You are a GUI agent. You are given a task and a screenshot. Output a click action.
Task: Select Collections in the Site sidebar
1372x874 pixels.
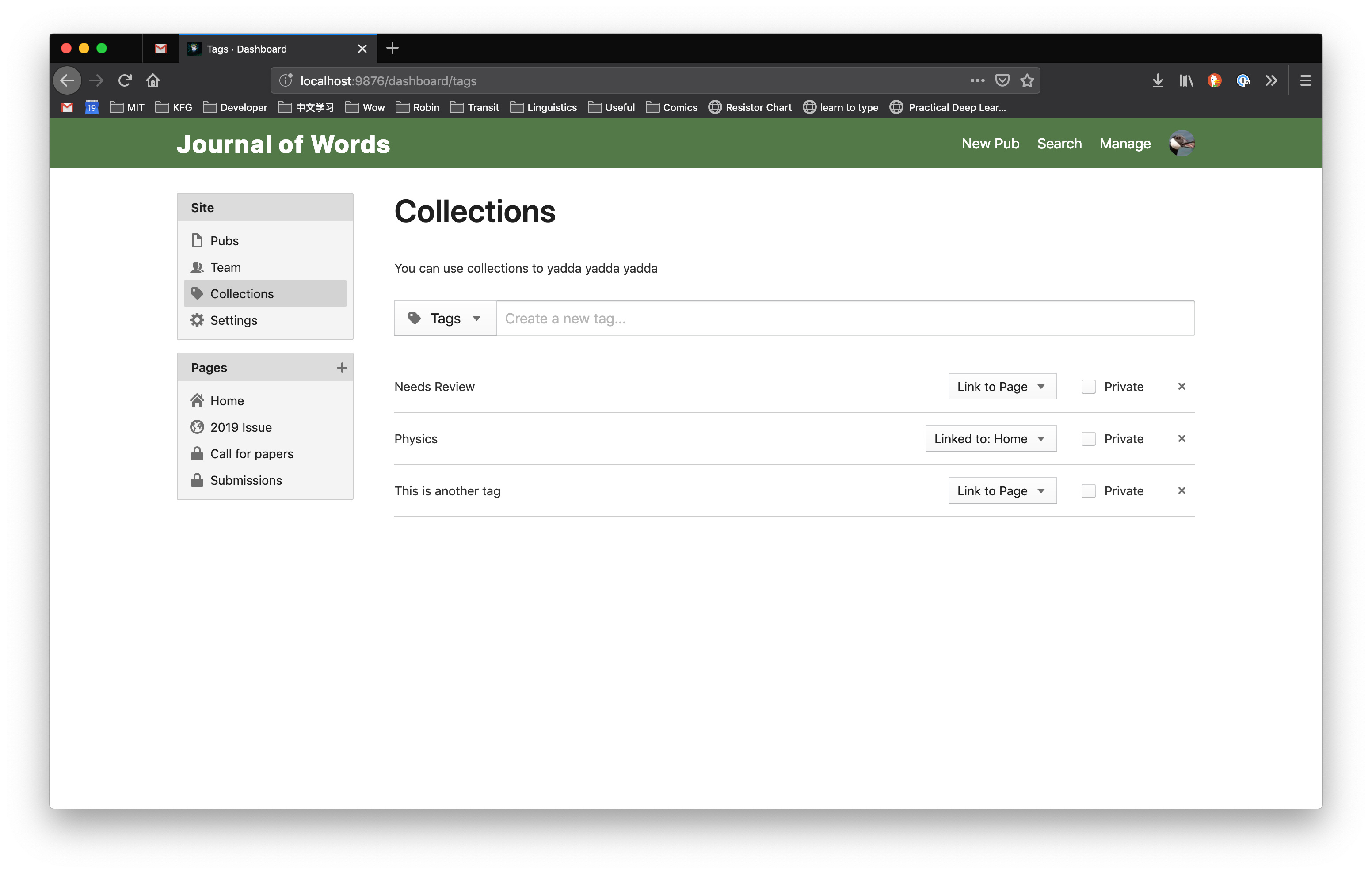point(265,293)
